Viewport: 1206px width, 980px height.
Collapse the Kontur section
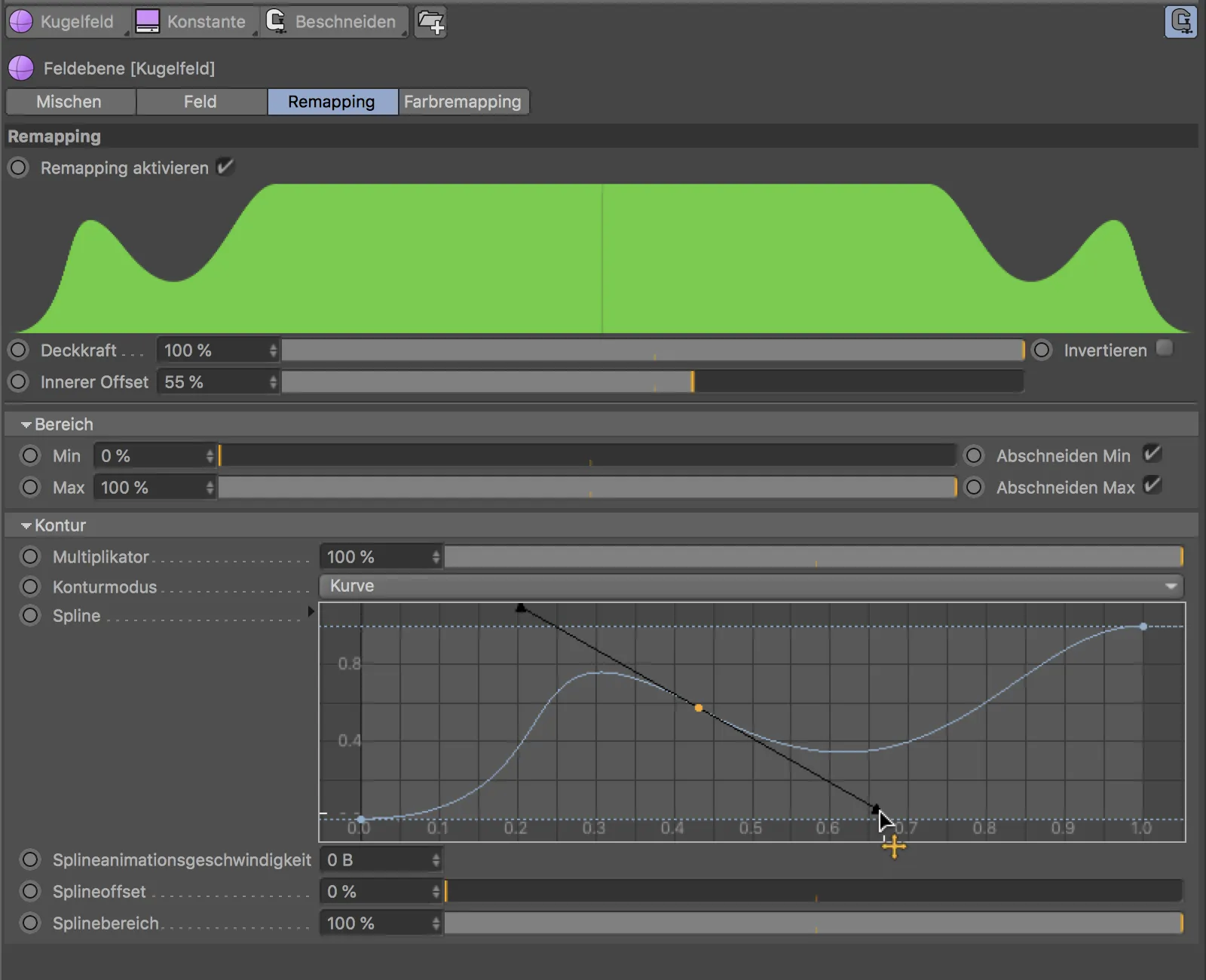26,525
